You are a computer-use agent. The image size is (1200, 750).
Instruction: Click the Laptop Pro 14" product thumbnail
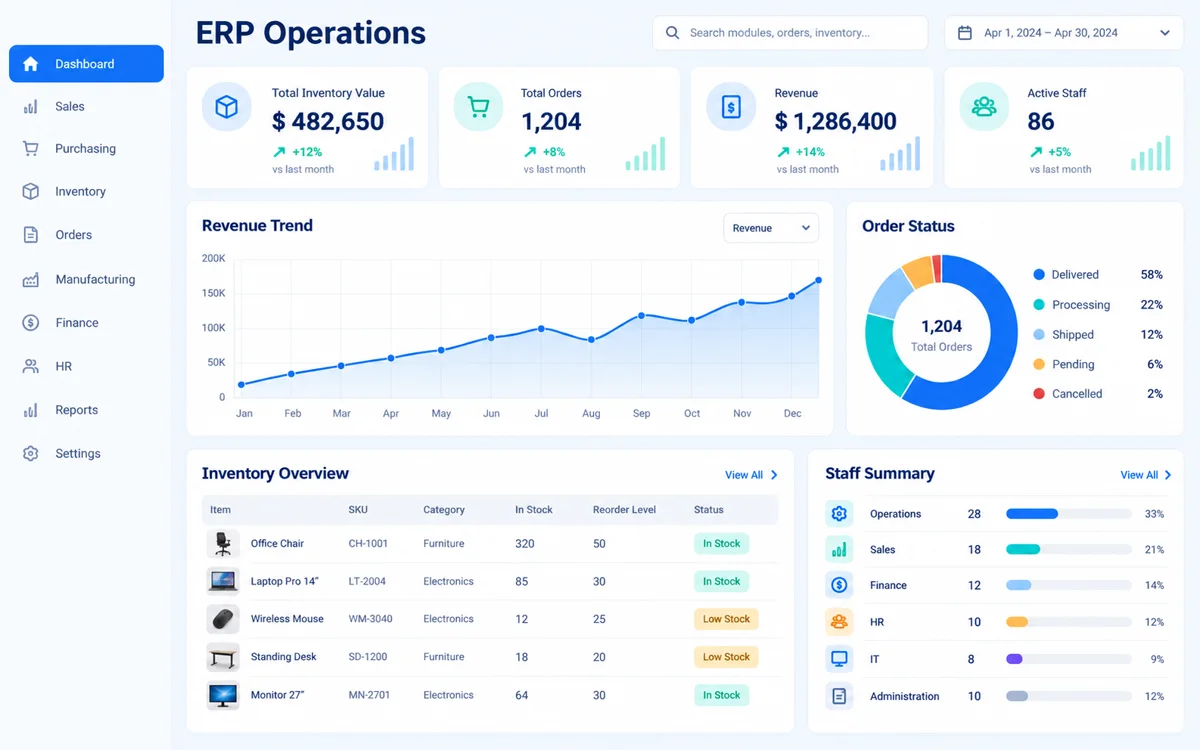click(x=223, y=581)
